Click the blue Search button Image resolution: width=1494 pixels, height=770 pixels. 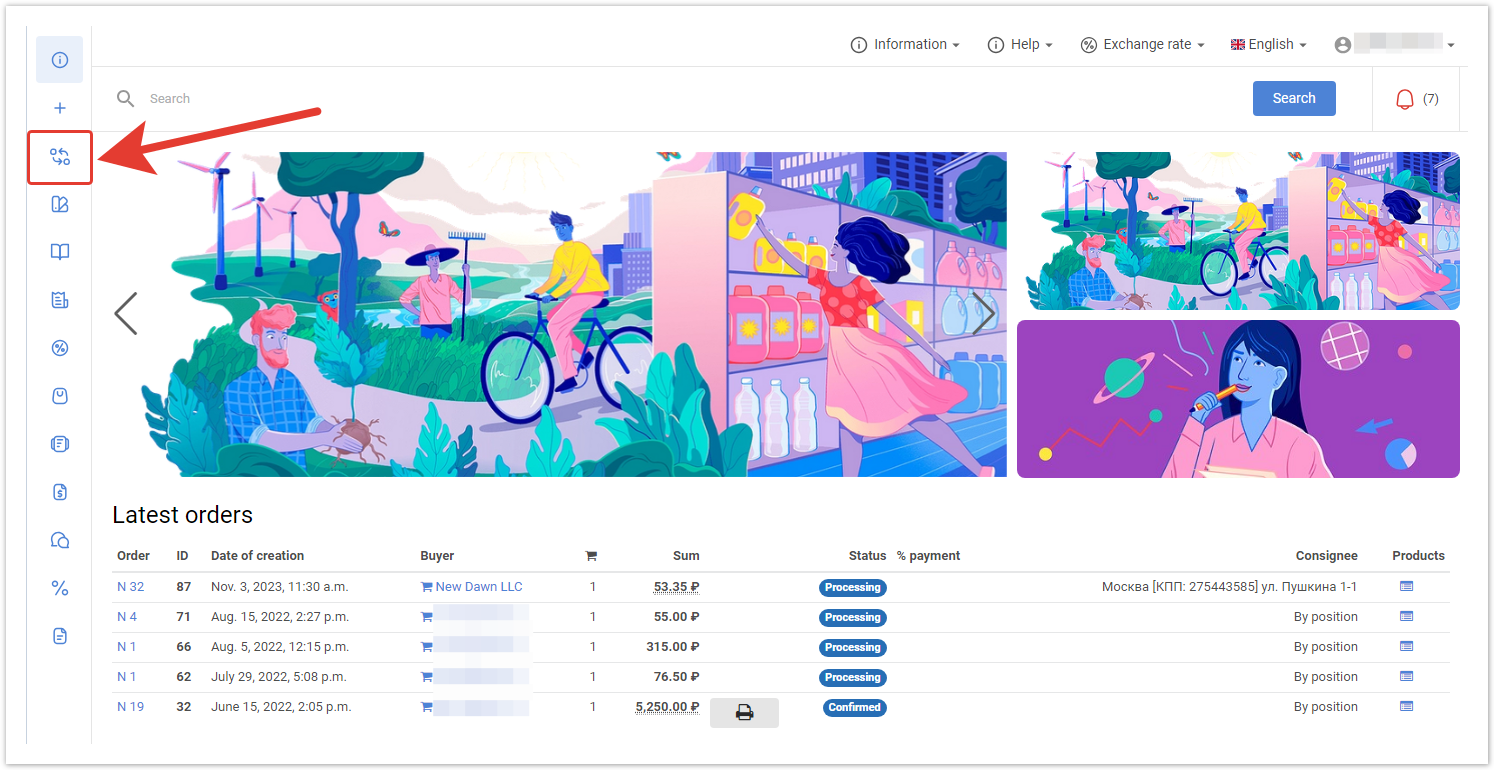tap(1294, 98)
